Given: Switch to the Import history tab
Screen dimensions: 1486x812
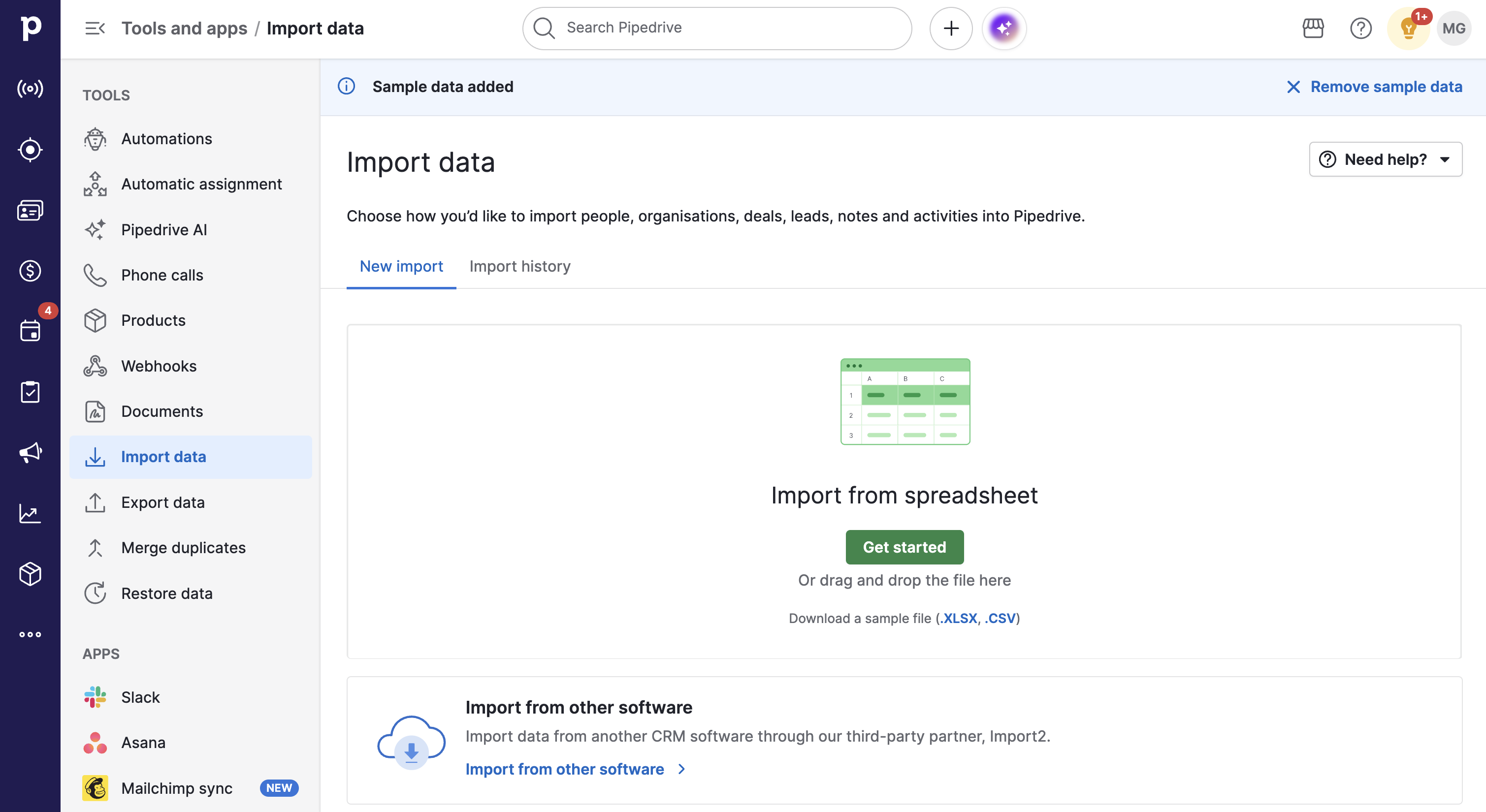Looking at the screenshot, I should [x=520, y=266].
